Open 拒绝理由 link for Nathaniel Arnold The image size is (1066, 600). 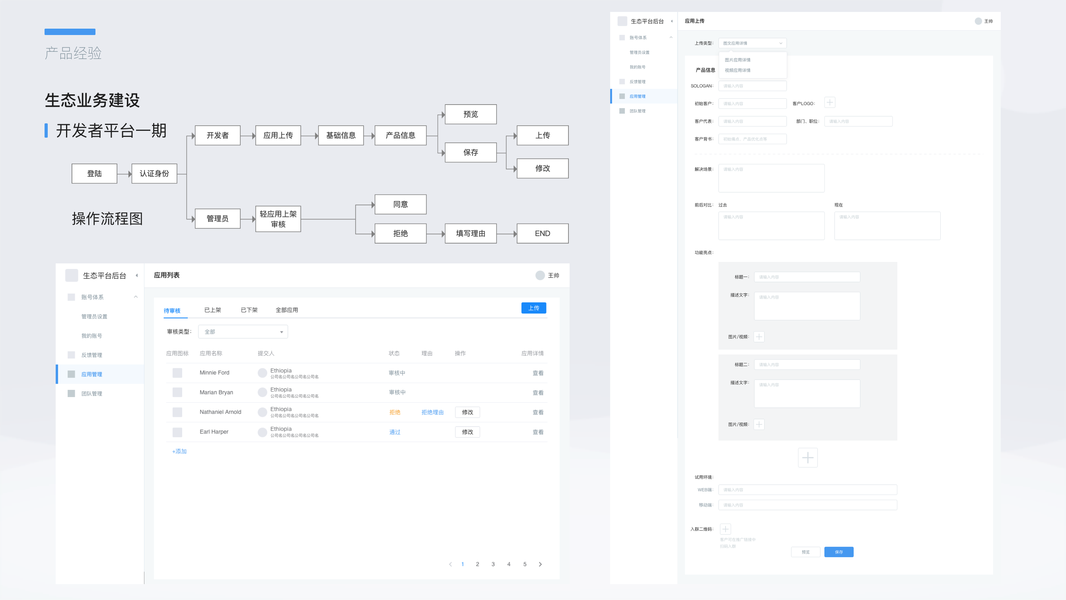tap(432, 412)
